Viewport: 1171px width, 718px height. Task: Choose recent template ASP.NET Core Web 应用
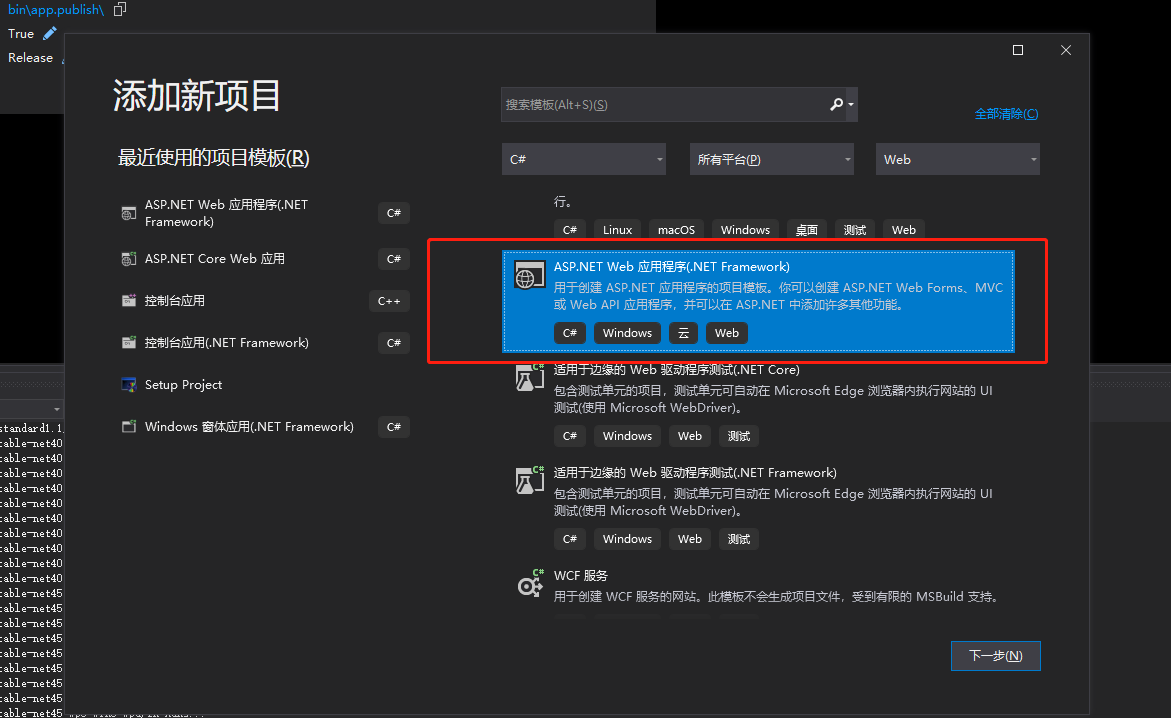[264, 259]
